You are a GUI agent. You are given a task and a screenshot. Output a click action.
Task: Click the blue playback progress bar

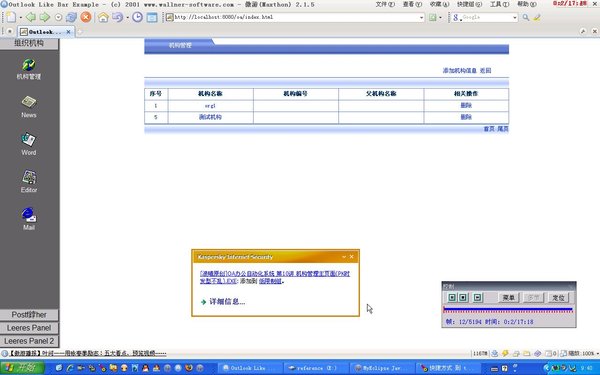pyautogui.click(x=508, y=309)
